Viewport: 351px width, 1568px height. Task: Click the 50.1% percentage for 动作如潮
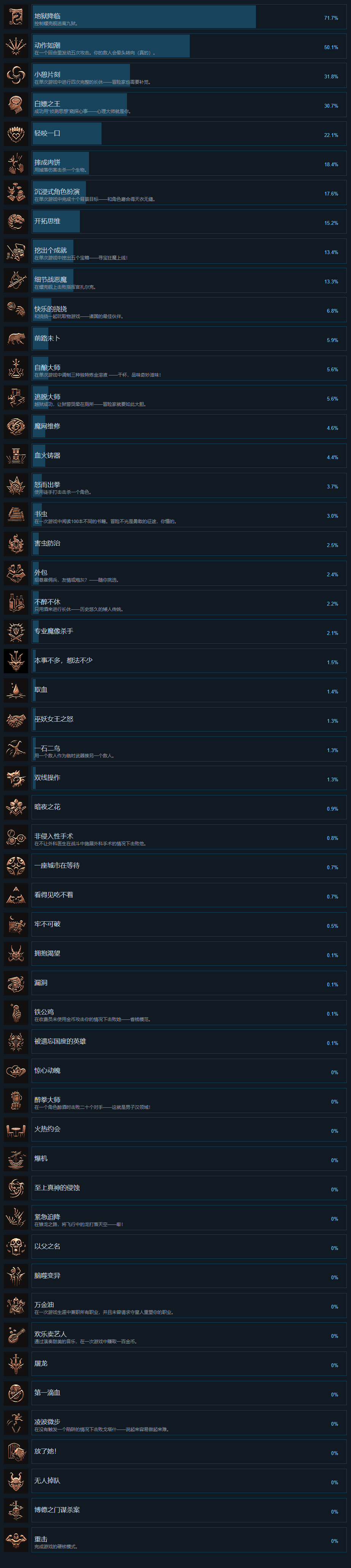[x=331, y=48]
